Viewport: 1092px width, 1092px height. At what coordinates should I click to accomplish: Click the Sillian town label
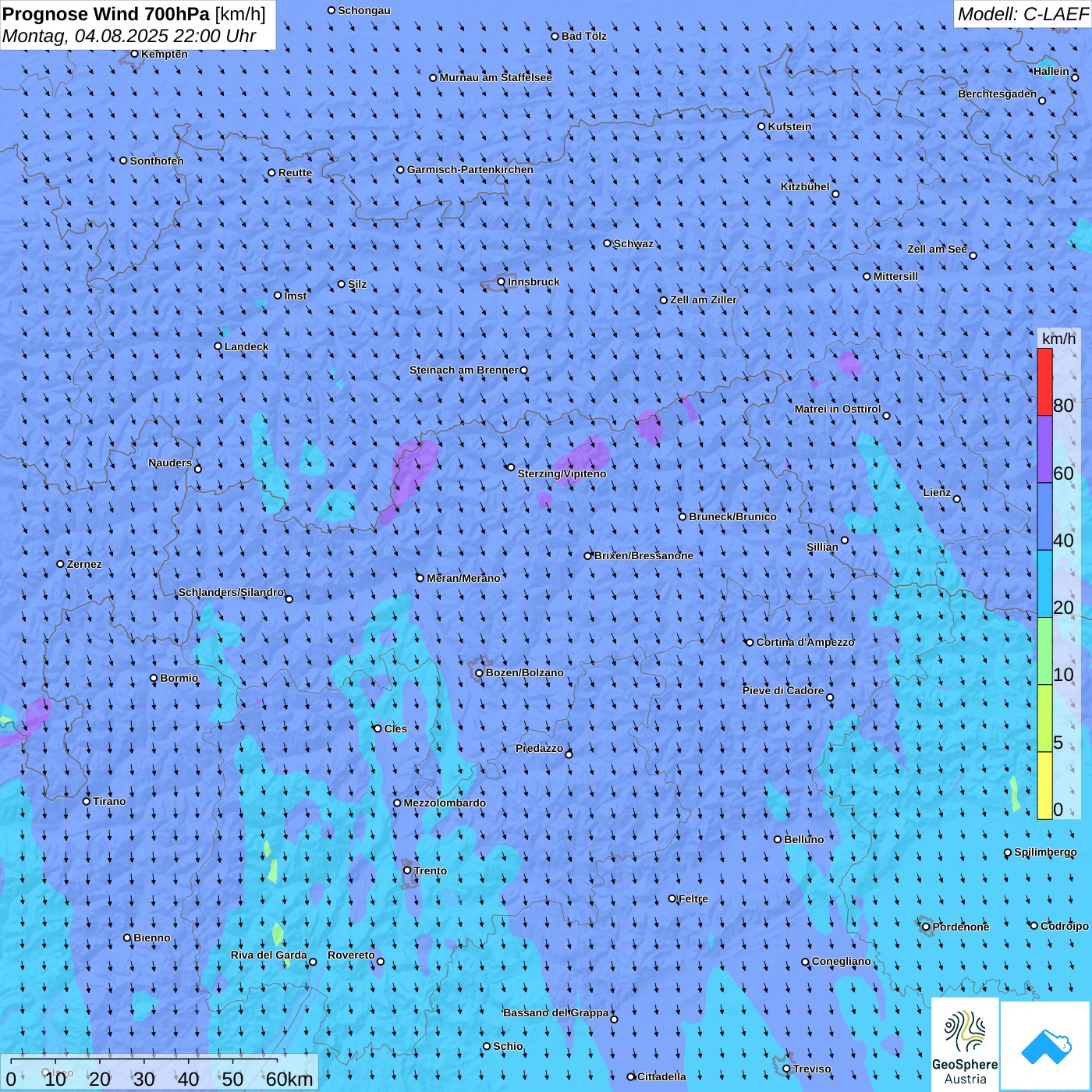pos(822,547)
